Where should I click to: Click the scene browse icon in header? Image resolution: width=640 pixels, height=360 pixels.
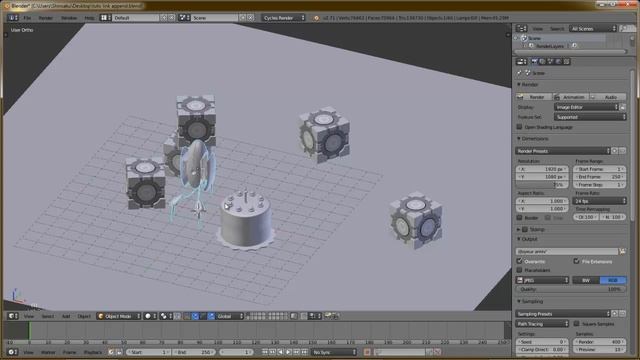[184, 18]
